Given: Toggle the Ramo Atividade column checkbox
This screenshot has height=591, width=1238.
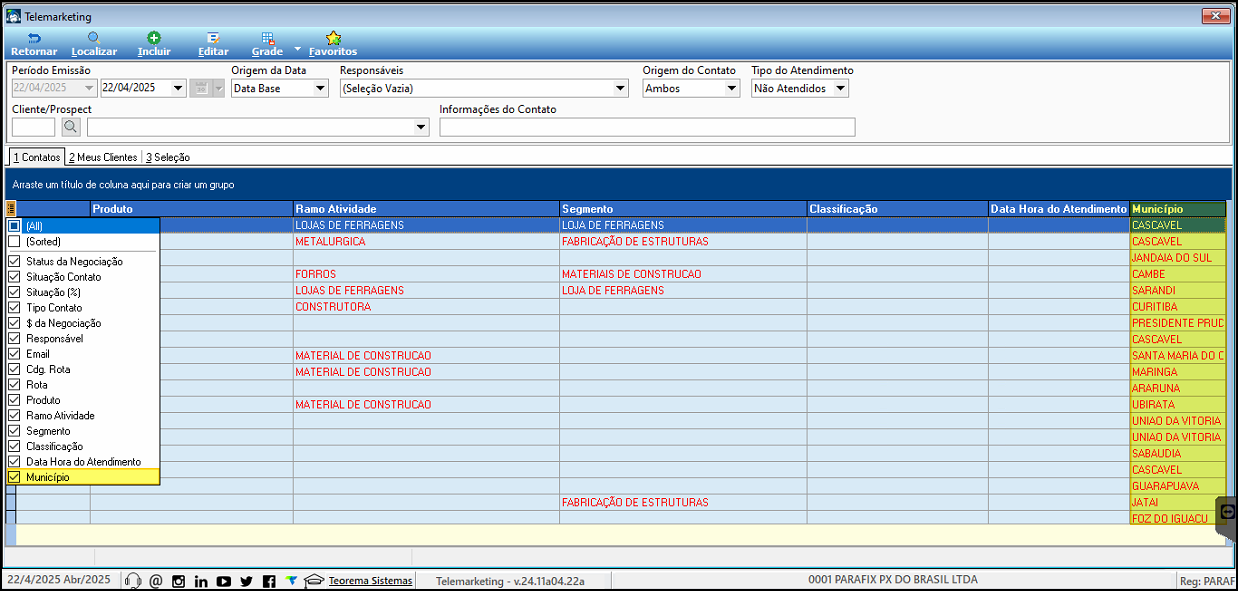Looking at the screenshot, I should coord(14,416).
